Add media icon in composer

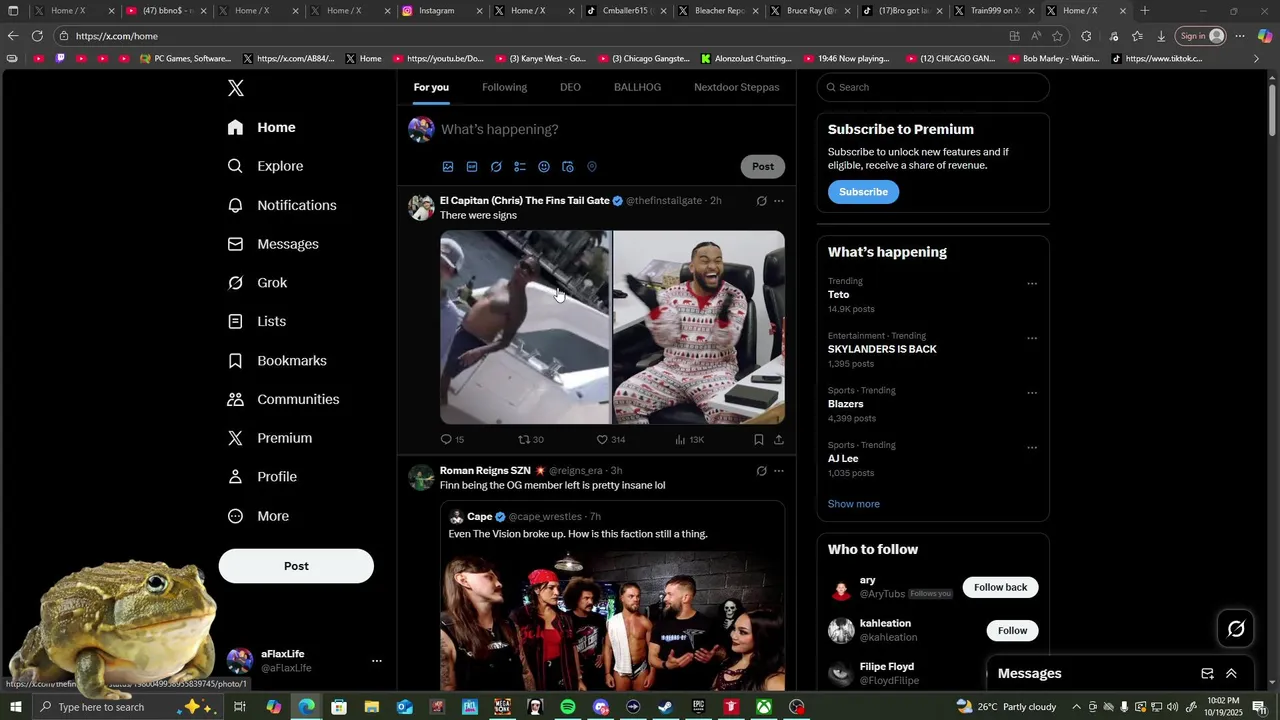pos(448,167)
